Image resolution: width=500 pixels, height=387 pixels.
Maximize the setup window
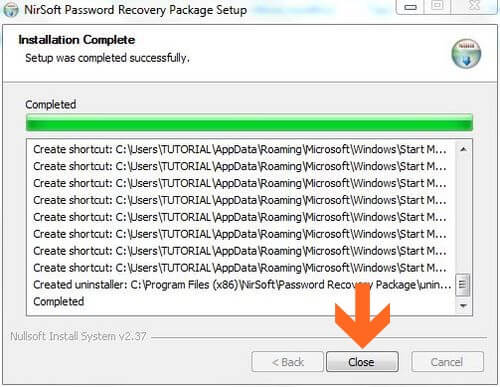pyautogui.click(x=437, y=6)
